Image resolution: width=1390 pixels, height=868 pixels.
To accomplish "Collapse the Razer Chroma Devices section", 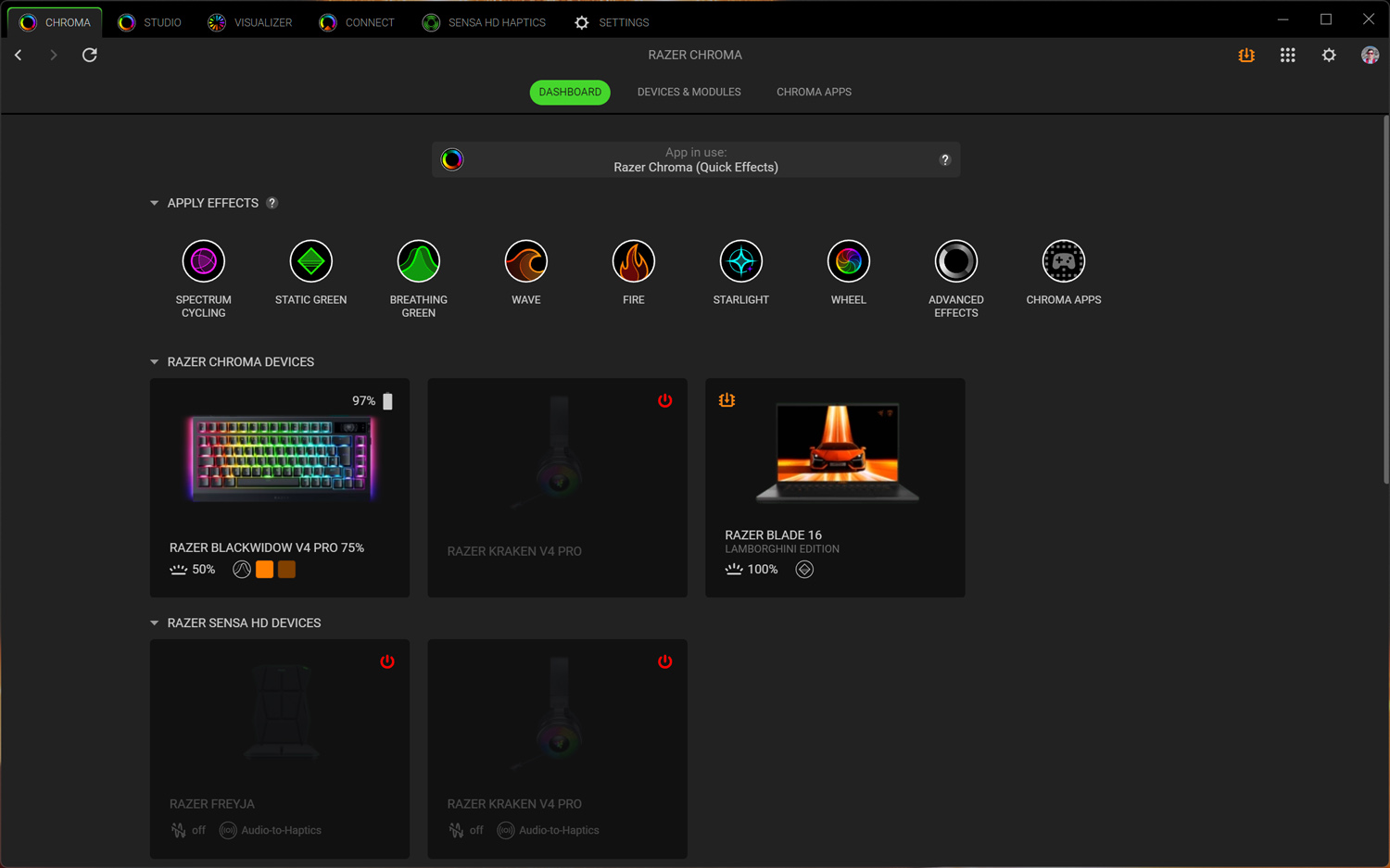I will [x=155, y=362].
